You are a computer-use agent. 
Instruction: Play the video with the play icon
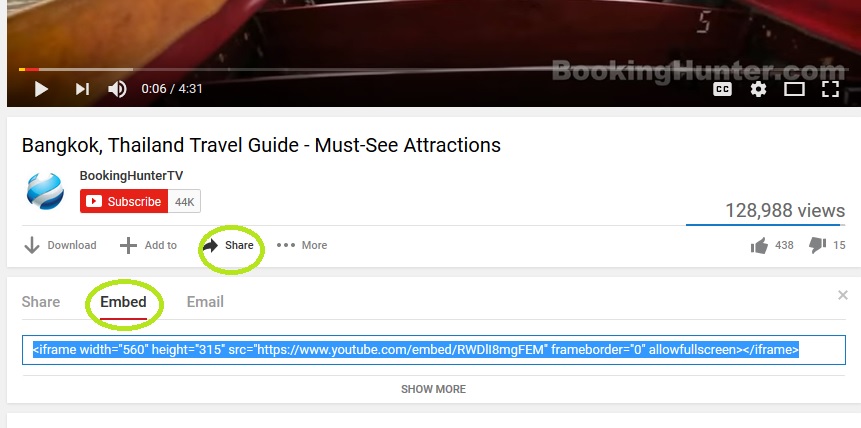tap(41, 89)
